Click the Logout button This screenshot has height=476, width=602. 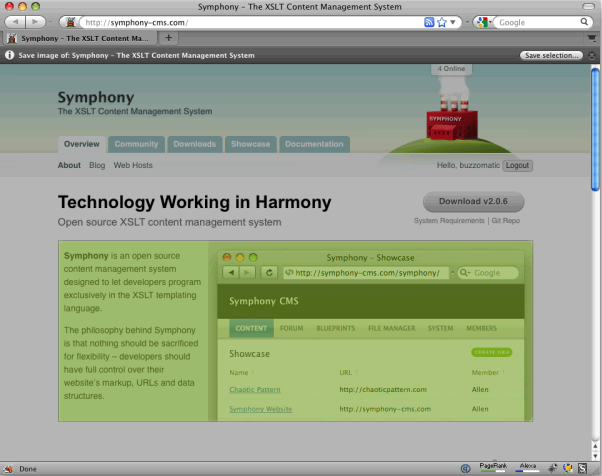pos(517,165)
